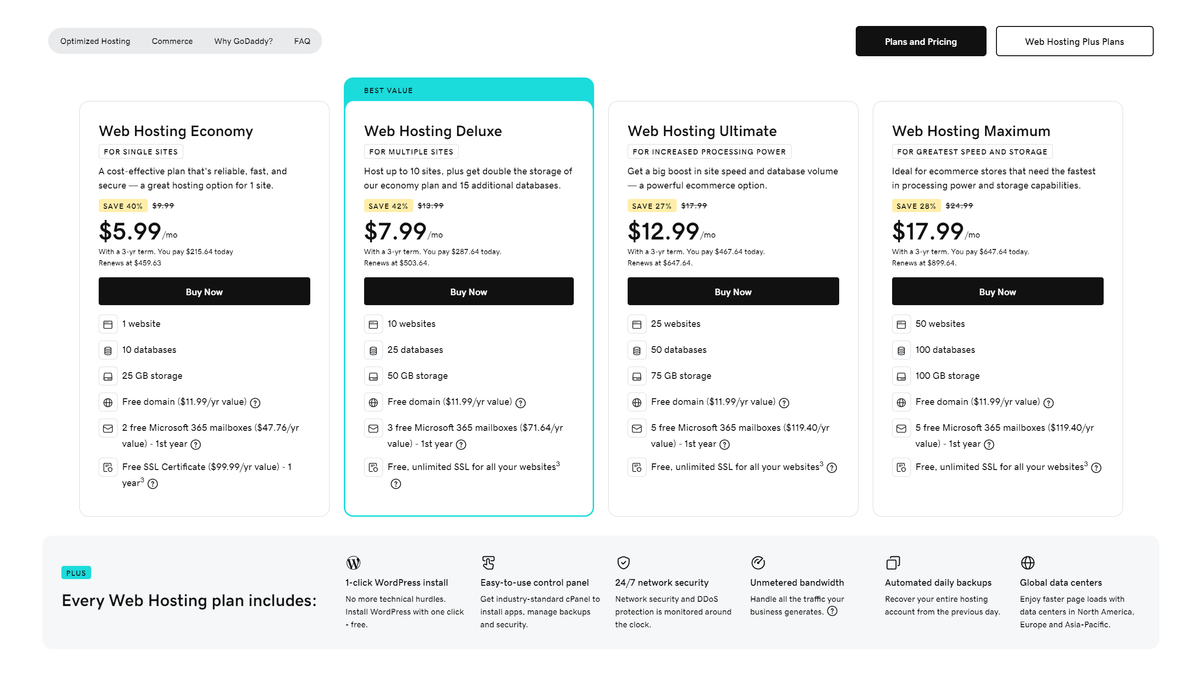Select the Plans and Pricing tab
The width and height of the screenshot is (1200, 675).
pyautogui.click(x=920, y=41)
